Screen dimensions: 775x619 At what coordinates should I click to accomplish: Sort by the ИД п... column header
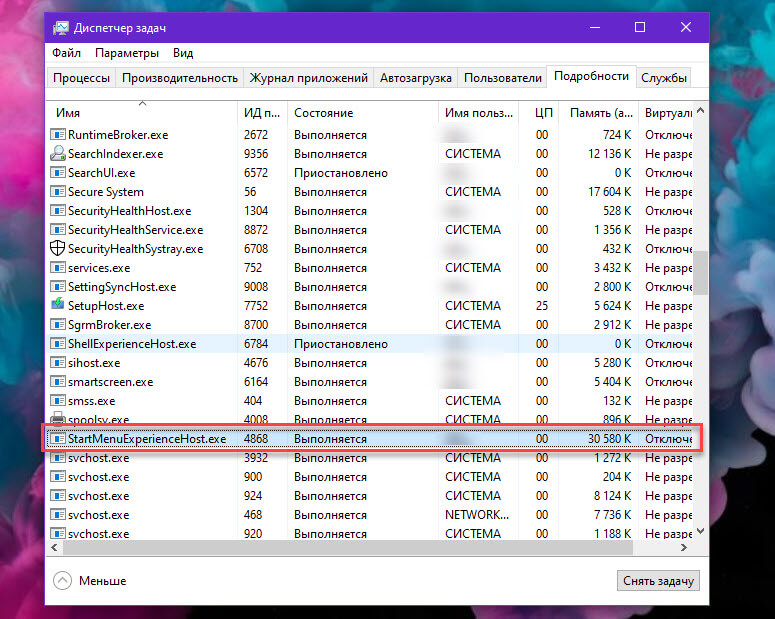click(x=262, y=113)
